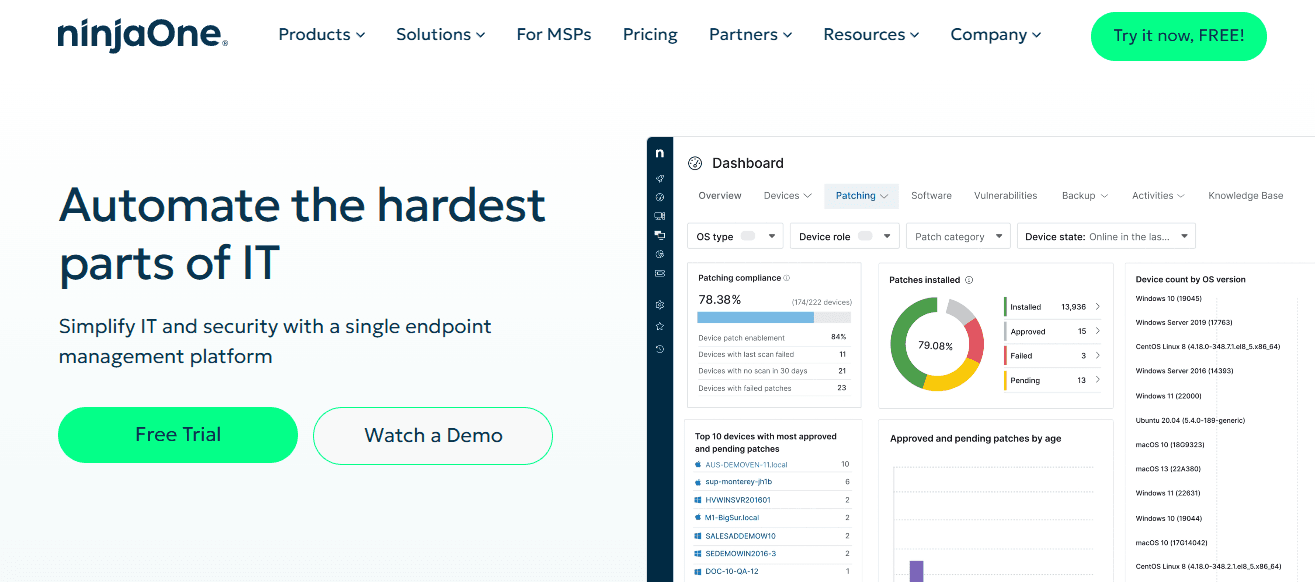Open the Pricing page

[650, 34]
